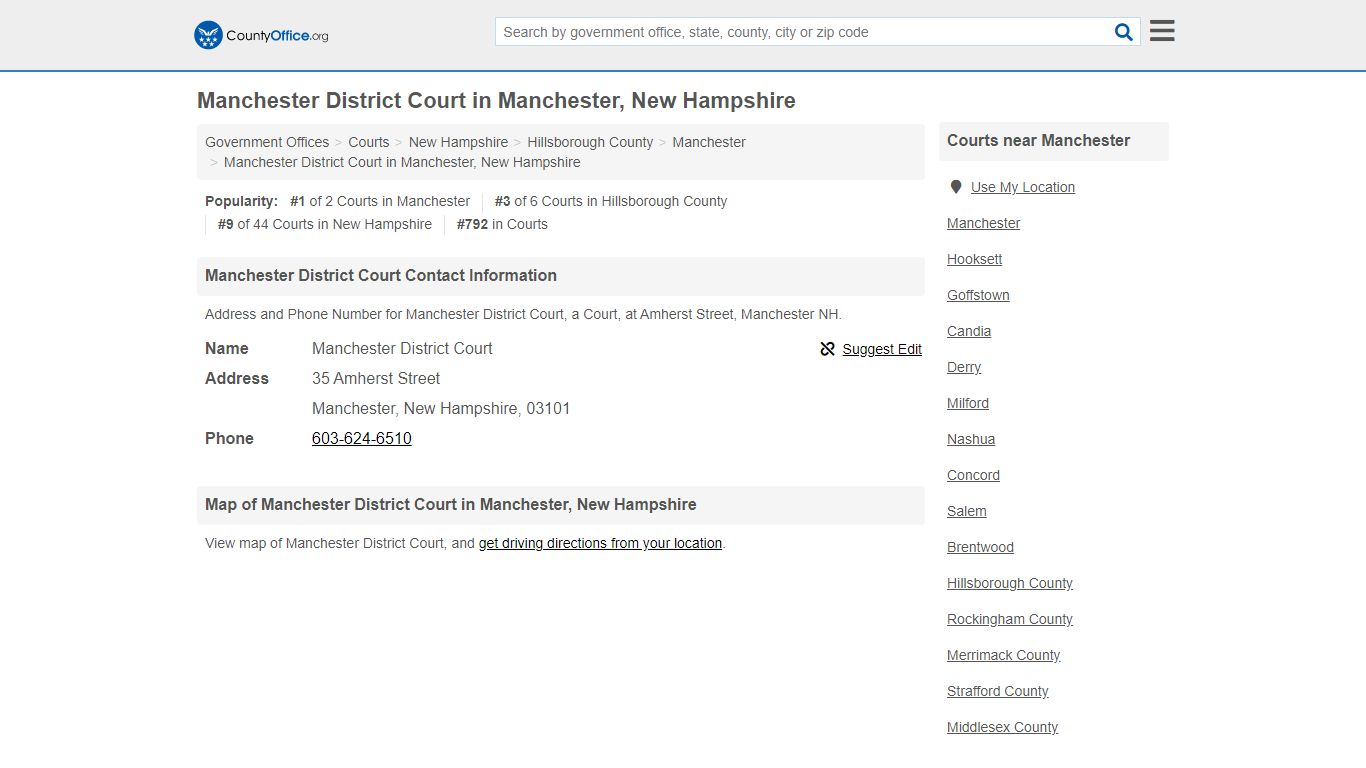The width and height of the screenshot is (1366, 768).
Task: Open Milford courts link
Action: pyautogui.click(x=968, y=403)
